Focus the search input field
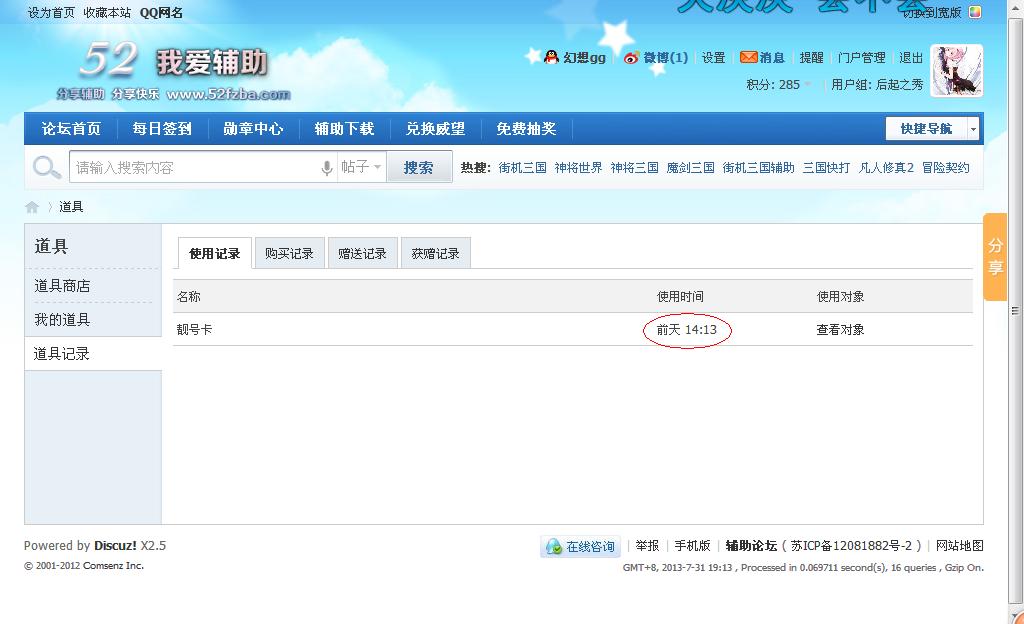Viewport: 1024px width, 624px height. pyautogui.click(x=196, y=168)
